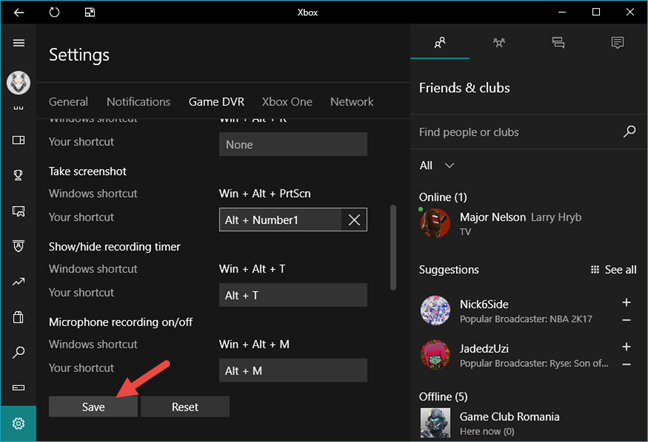Click the Online (1) header
The height and width of the screenshot is (442, 648).
[x=443, y=197]
